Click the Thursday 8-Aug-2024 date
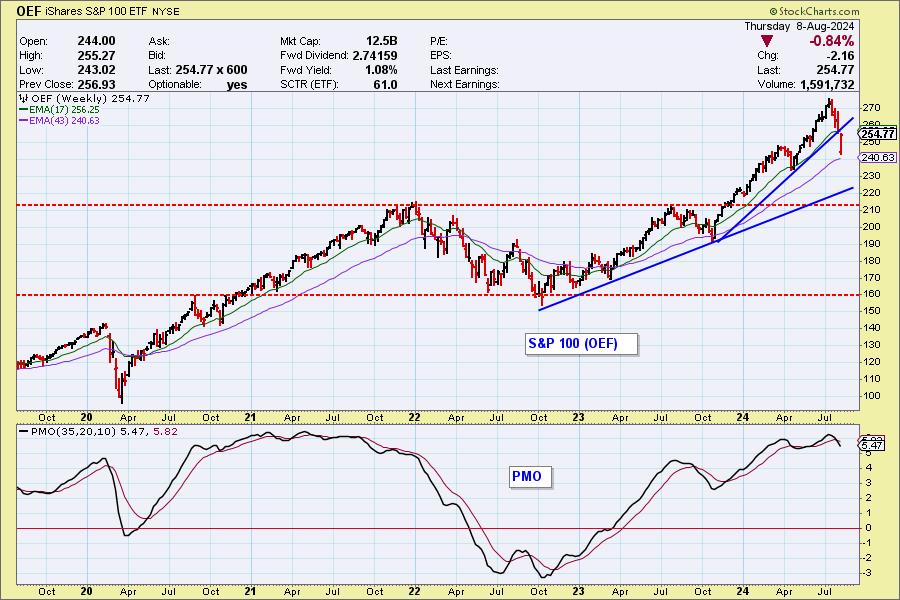Viewport: 900px width, 600px height. pyautogui.click(x=799, y=26)
